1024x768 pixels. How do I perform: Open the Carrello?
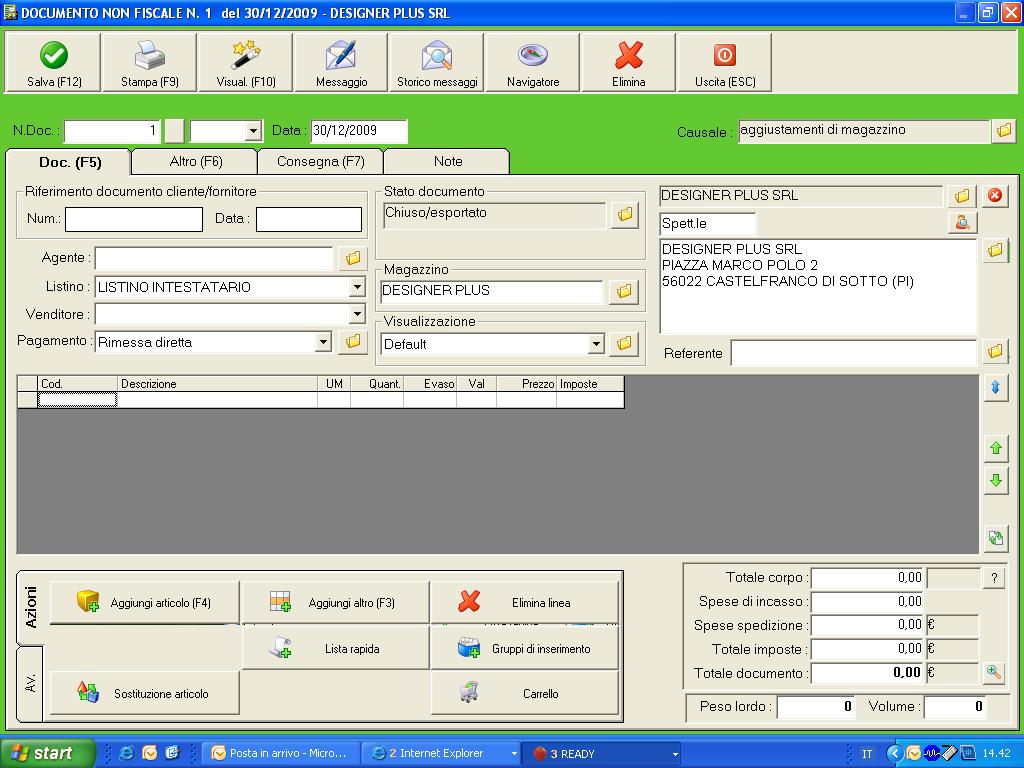(x=524, y=693)
